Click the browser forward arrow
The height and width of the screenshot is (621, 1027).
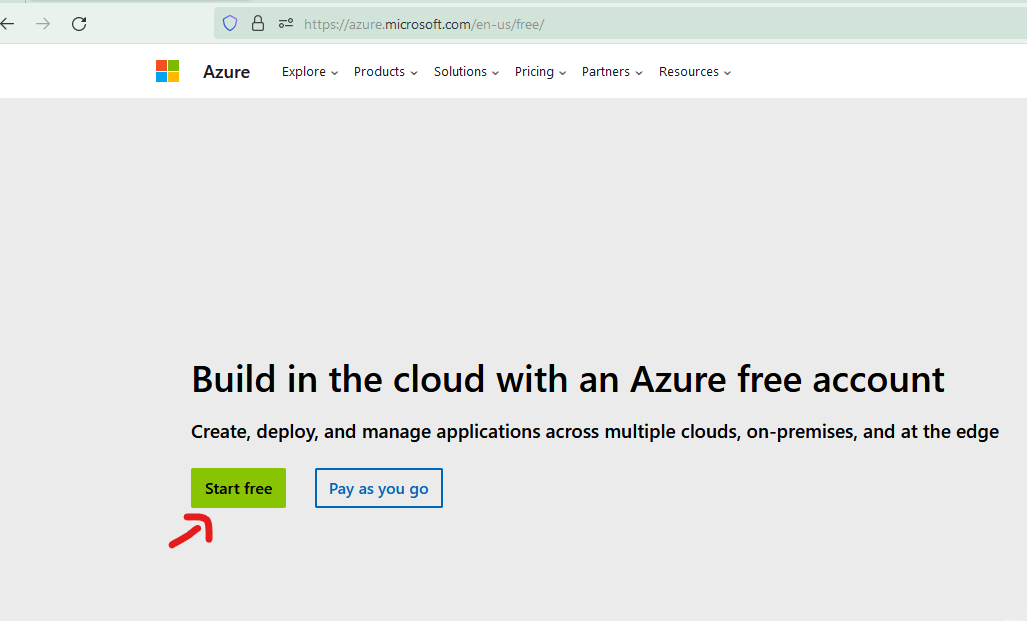point(43,24)
